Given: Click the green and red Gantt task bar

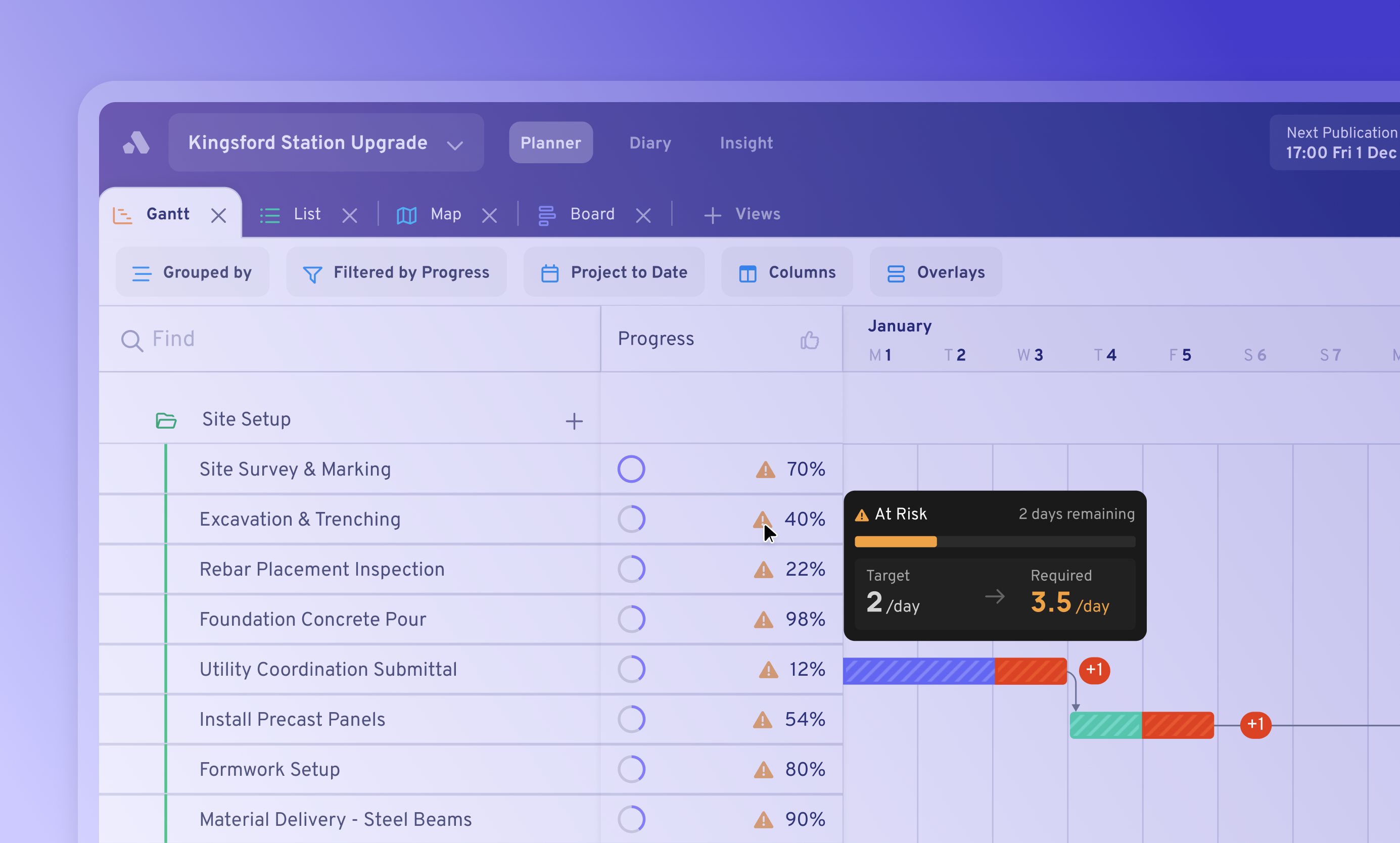Looking at the screenshot, I should pyautogui.click(x=1142, y=725).
